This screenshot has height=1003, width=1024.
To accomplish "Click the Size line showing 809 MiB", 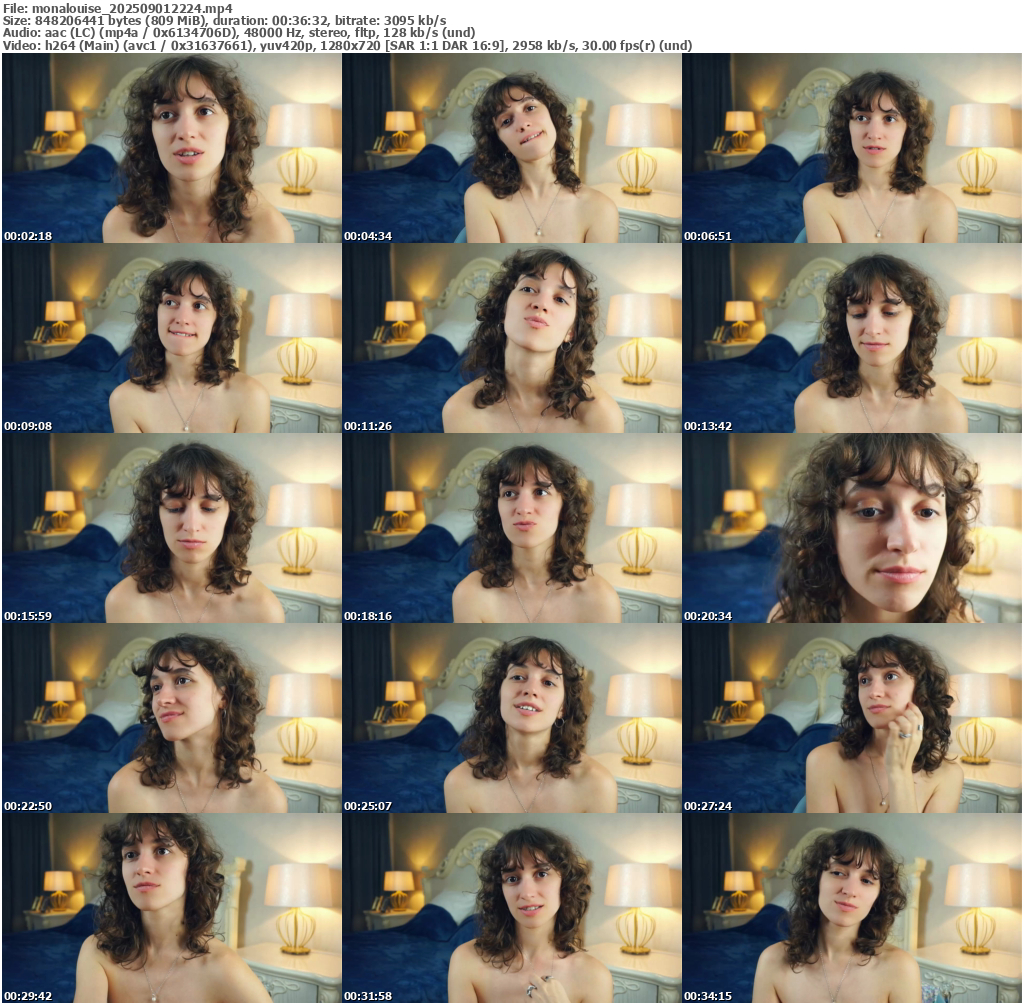I will coord(225,21).
